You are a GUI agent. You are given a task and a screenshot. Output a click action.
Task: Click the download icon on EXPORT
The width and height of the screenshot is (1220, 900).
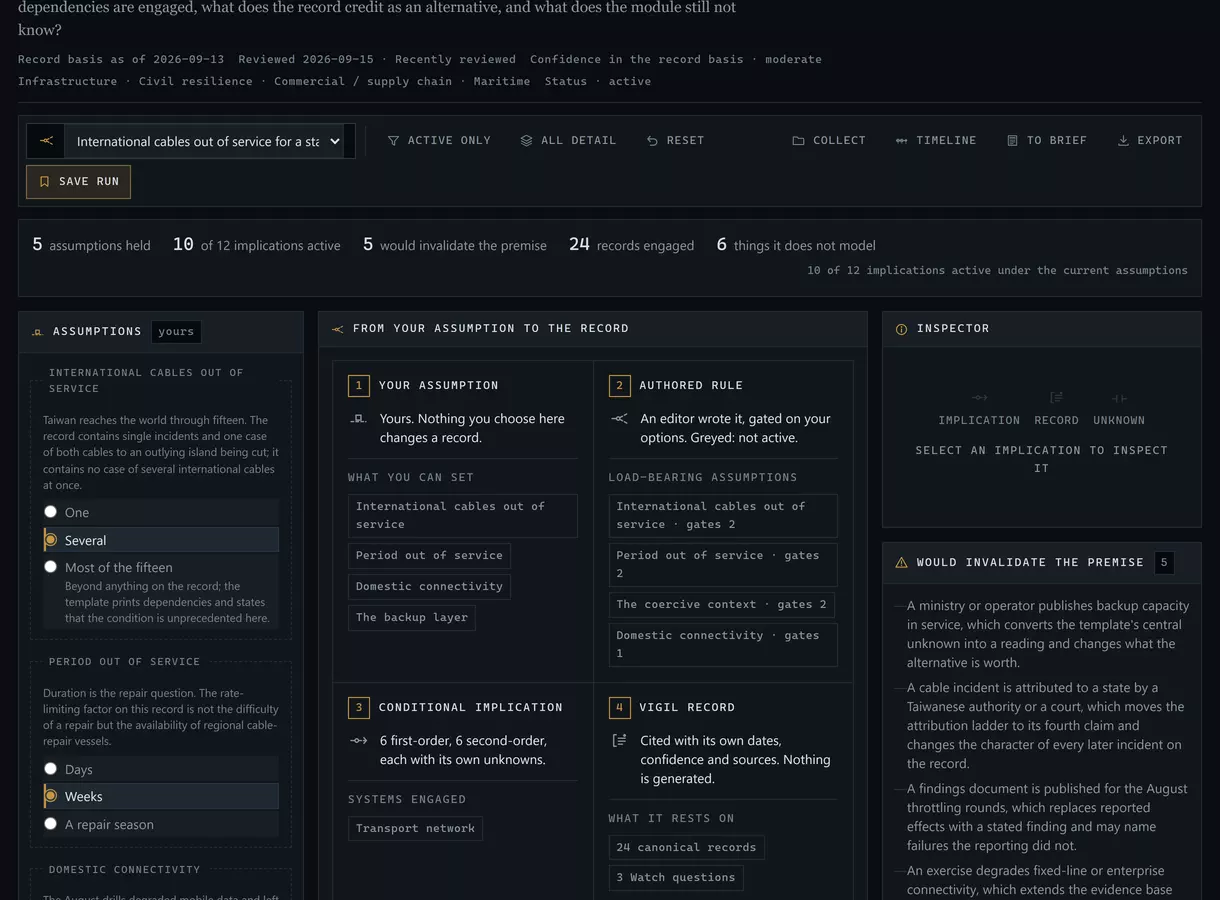click(x=1123, y=141)
